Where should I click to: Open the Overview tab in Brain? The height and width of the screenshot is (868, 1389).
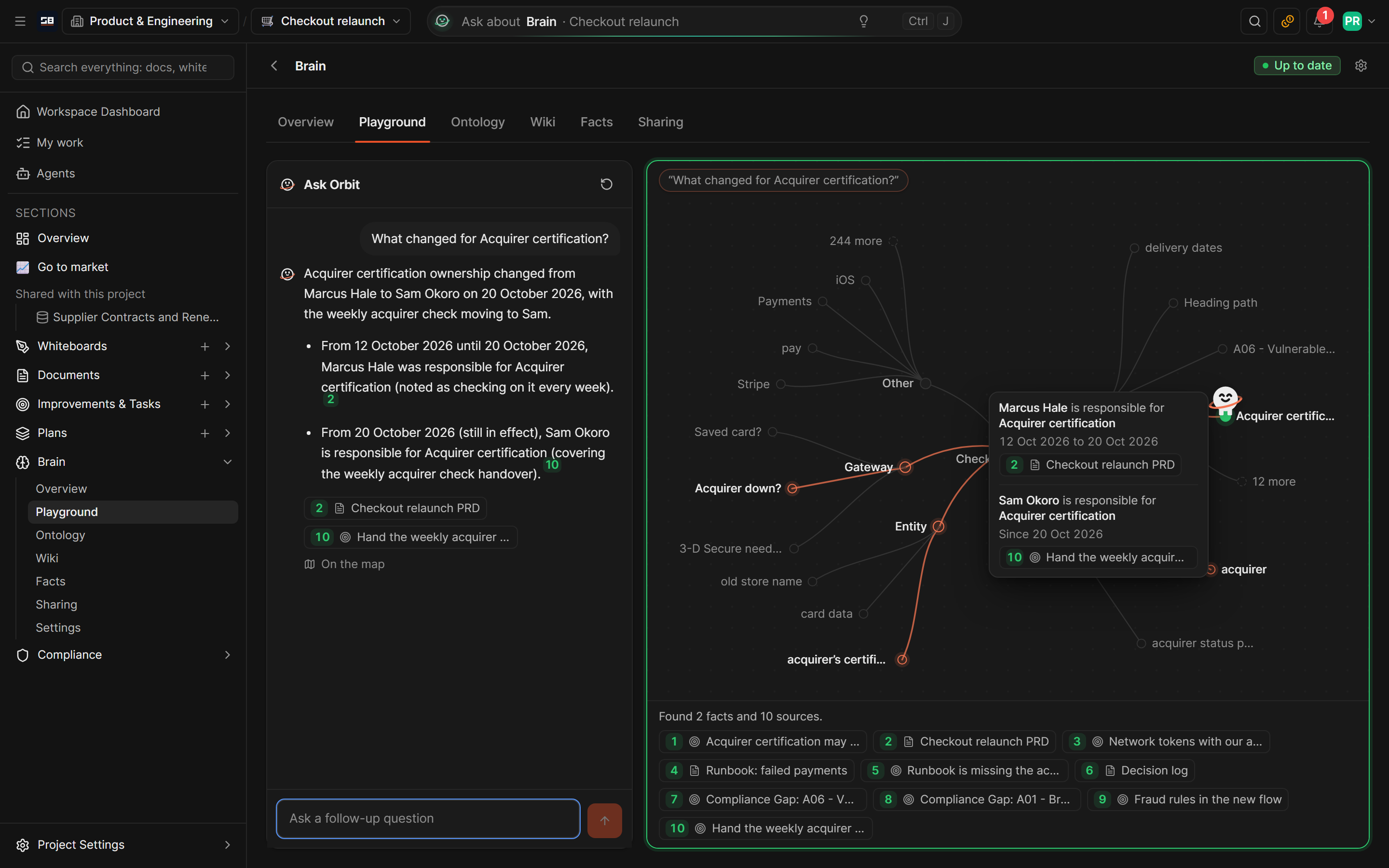(x=305, y=122)
